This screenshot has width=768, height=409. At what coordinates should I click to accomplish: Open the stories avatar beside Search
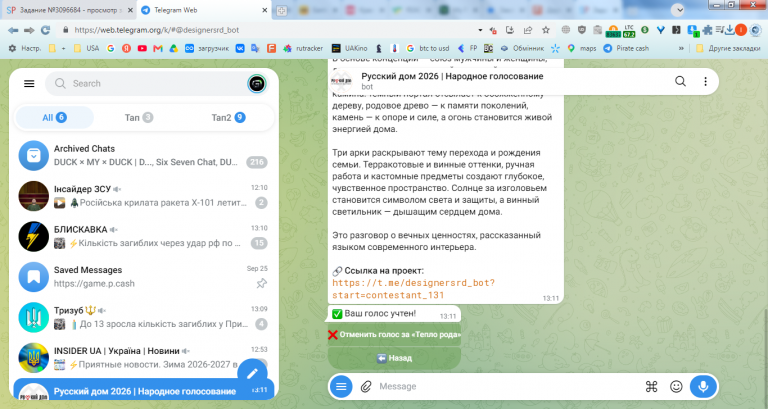point(257,83)
